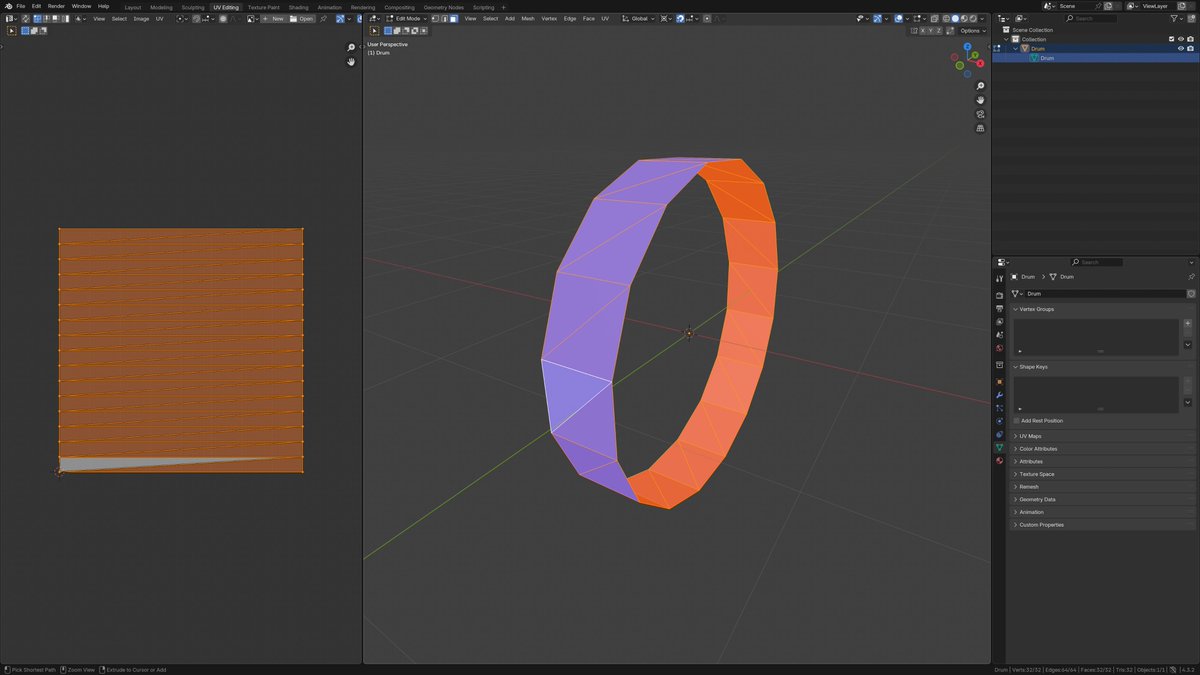Screen dimensions: 1200x675
Task: Open the Scene properties tab icon
Action: 999,335
